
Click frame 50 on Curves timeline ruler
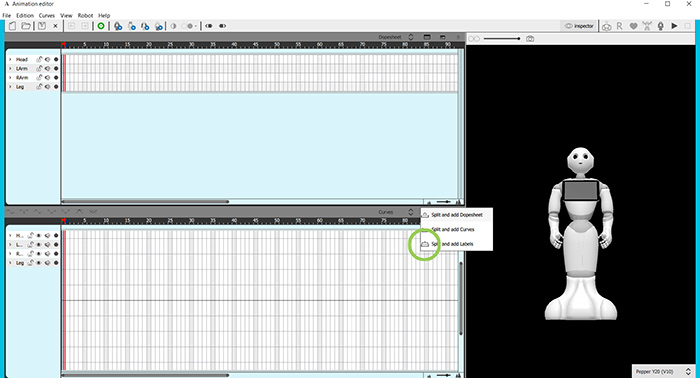coord(277,220)
